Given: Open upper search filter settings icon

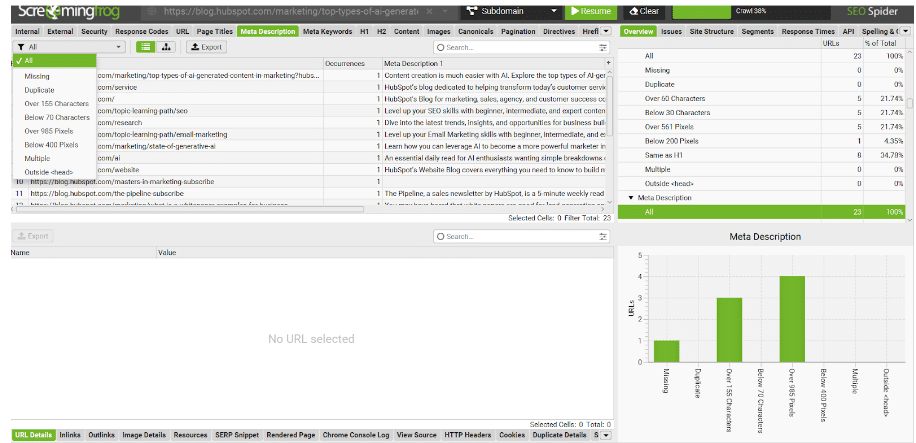Looking at the screenshot, I should 602,47.
